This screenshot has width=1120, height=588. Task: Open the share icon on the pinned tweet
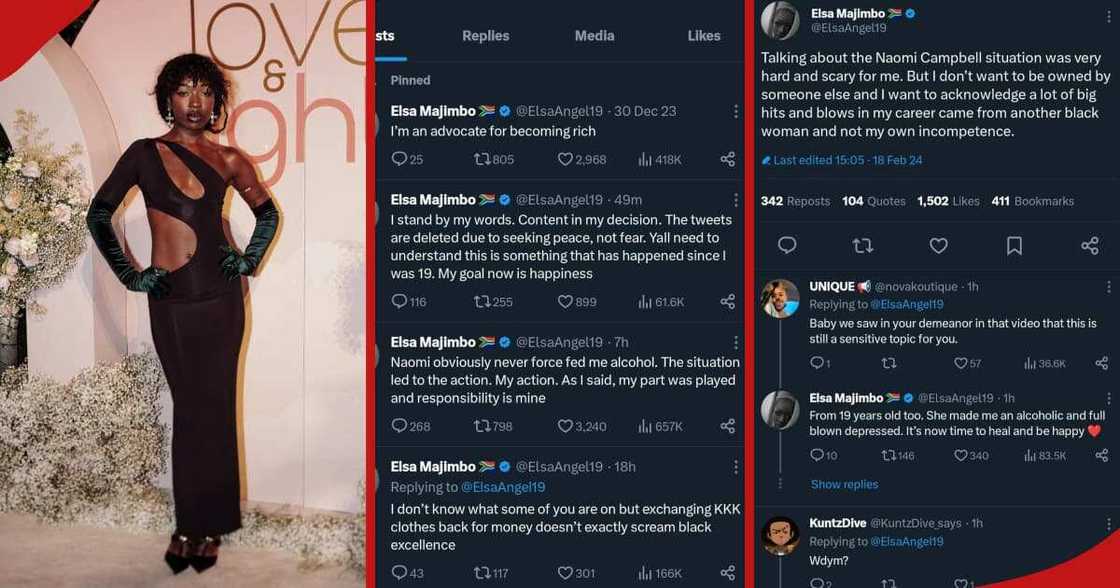(728, 158)
